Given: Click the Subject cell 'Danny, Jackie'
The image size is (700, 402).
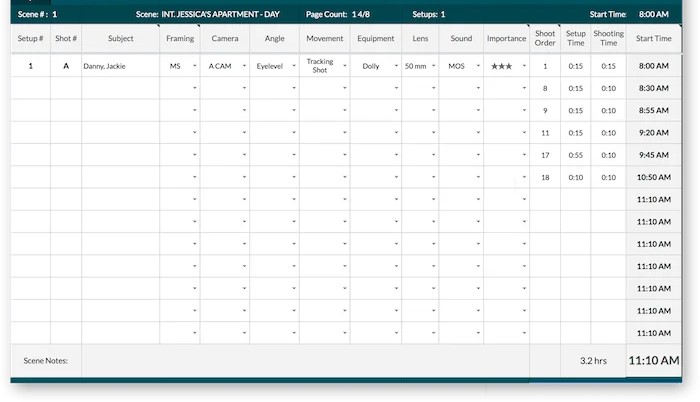Looking at the screenshot, I should 121,66.
